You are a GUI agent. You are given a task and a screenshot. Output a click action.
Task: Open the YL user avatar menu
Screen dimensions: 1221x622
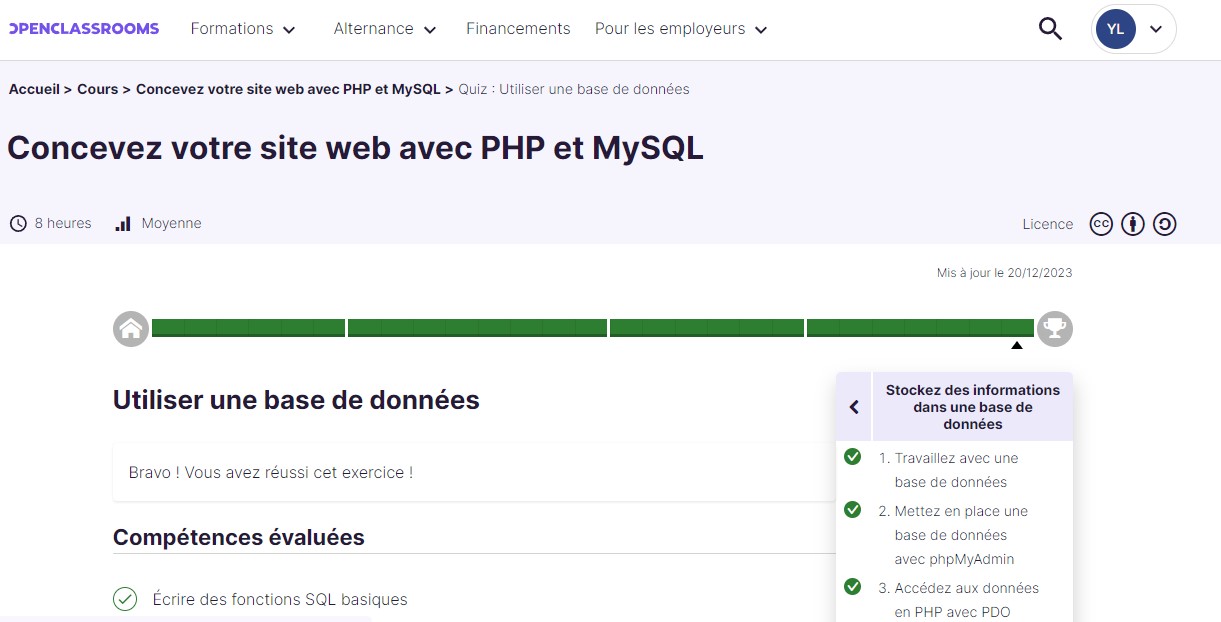(1116, 29)
